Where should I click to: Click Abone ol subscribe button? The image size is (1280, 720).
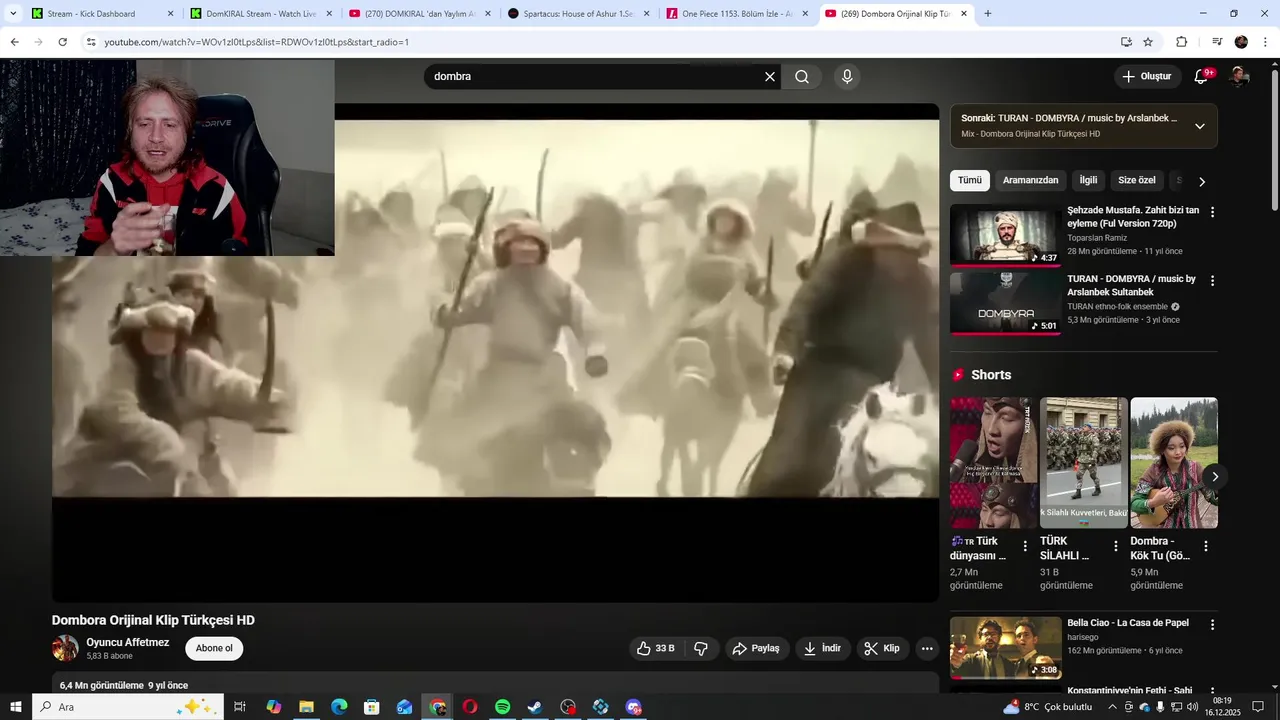[214, 648]
